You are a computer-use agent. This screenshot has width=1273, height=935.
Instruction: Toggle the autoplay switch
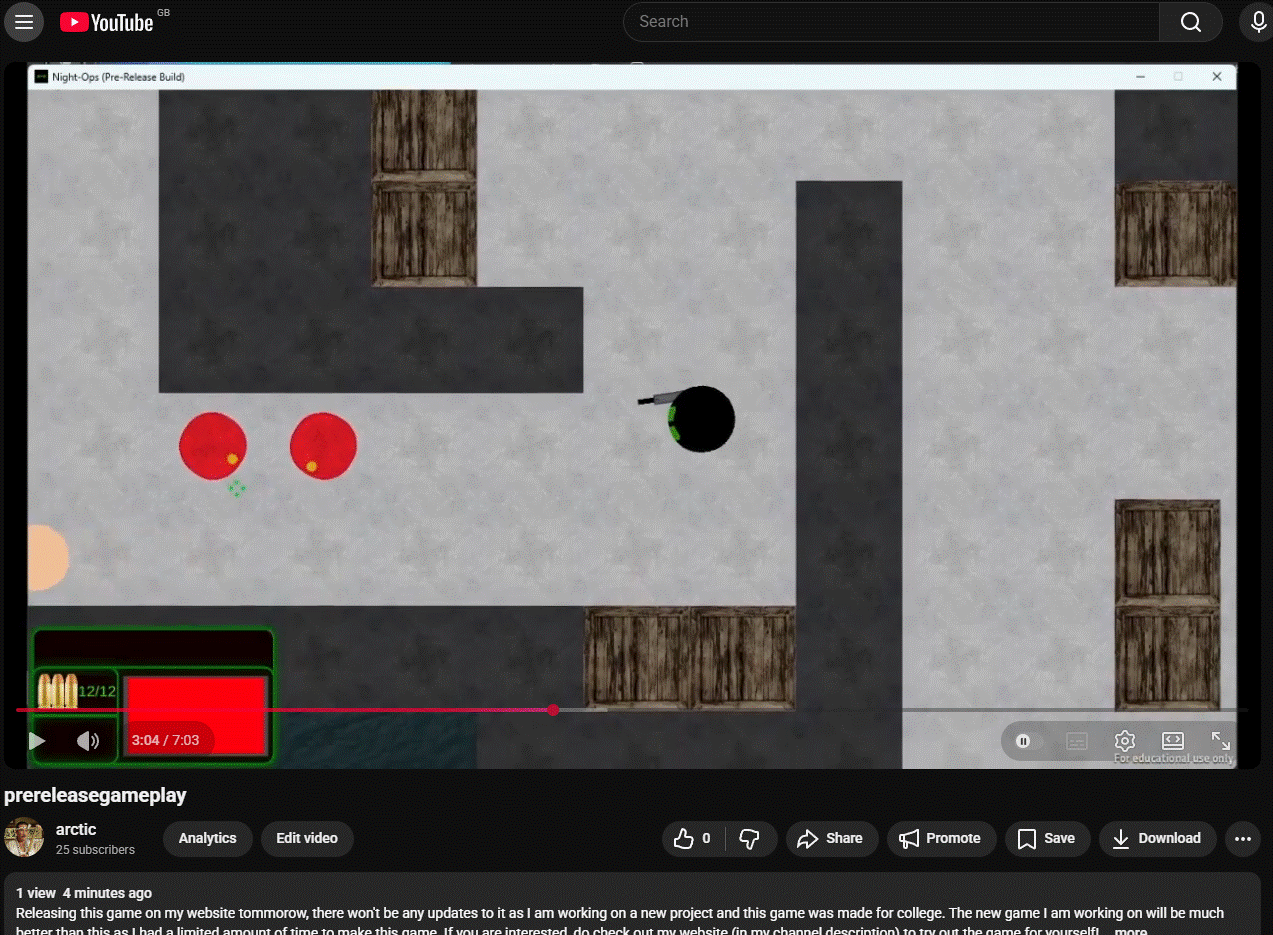coord(1029,741)
